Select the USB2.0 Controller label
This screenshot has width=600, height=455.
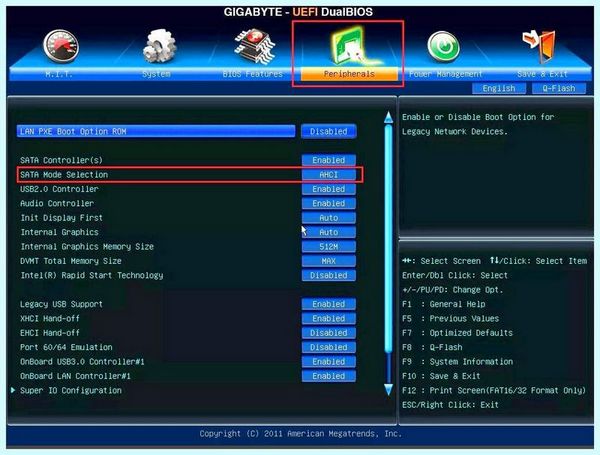click(59, 189)
